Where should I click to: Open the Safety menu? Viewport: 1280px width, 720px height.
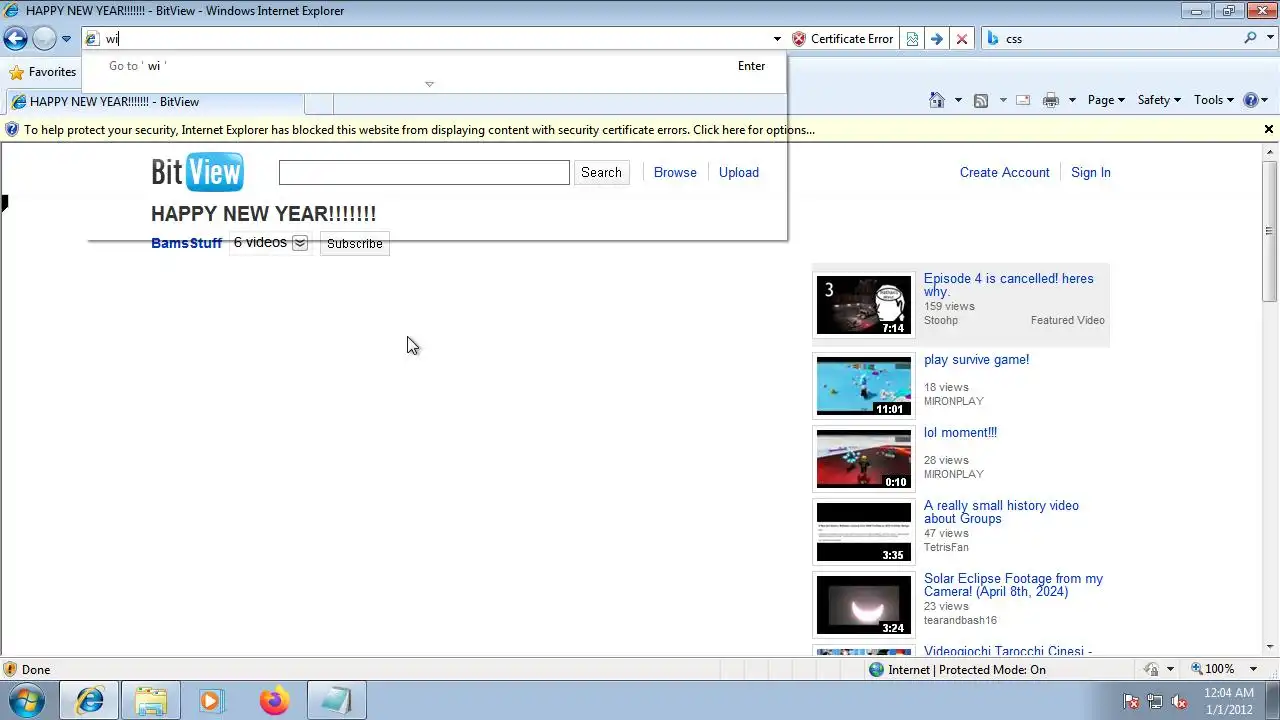1159,100
